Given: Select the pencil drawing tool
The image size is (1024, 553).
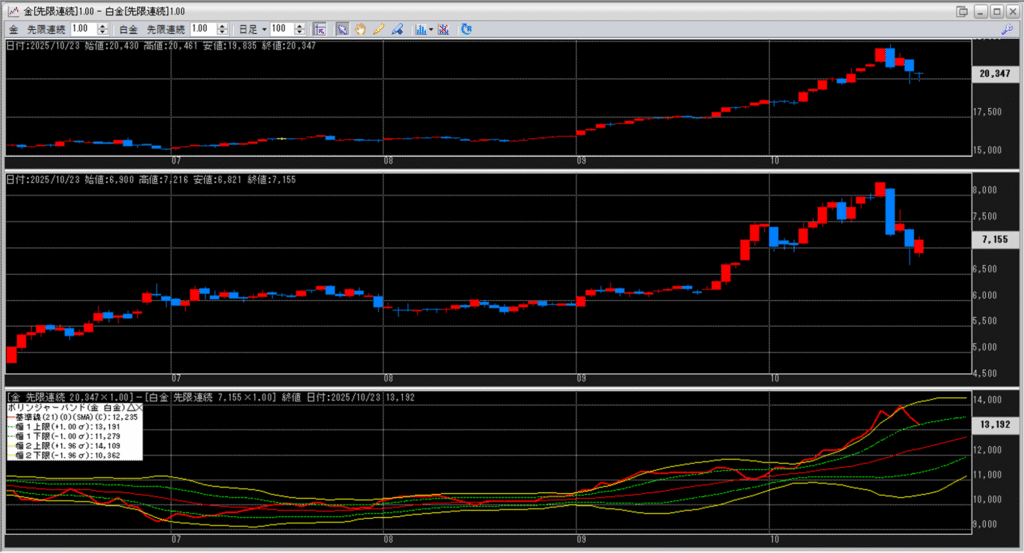Looking at the screenshot, I should [x=379, y=29].
